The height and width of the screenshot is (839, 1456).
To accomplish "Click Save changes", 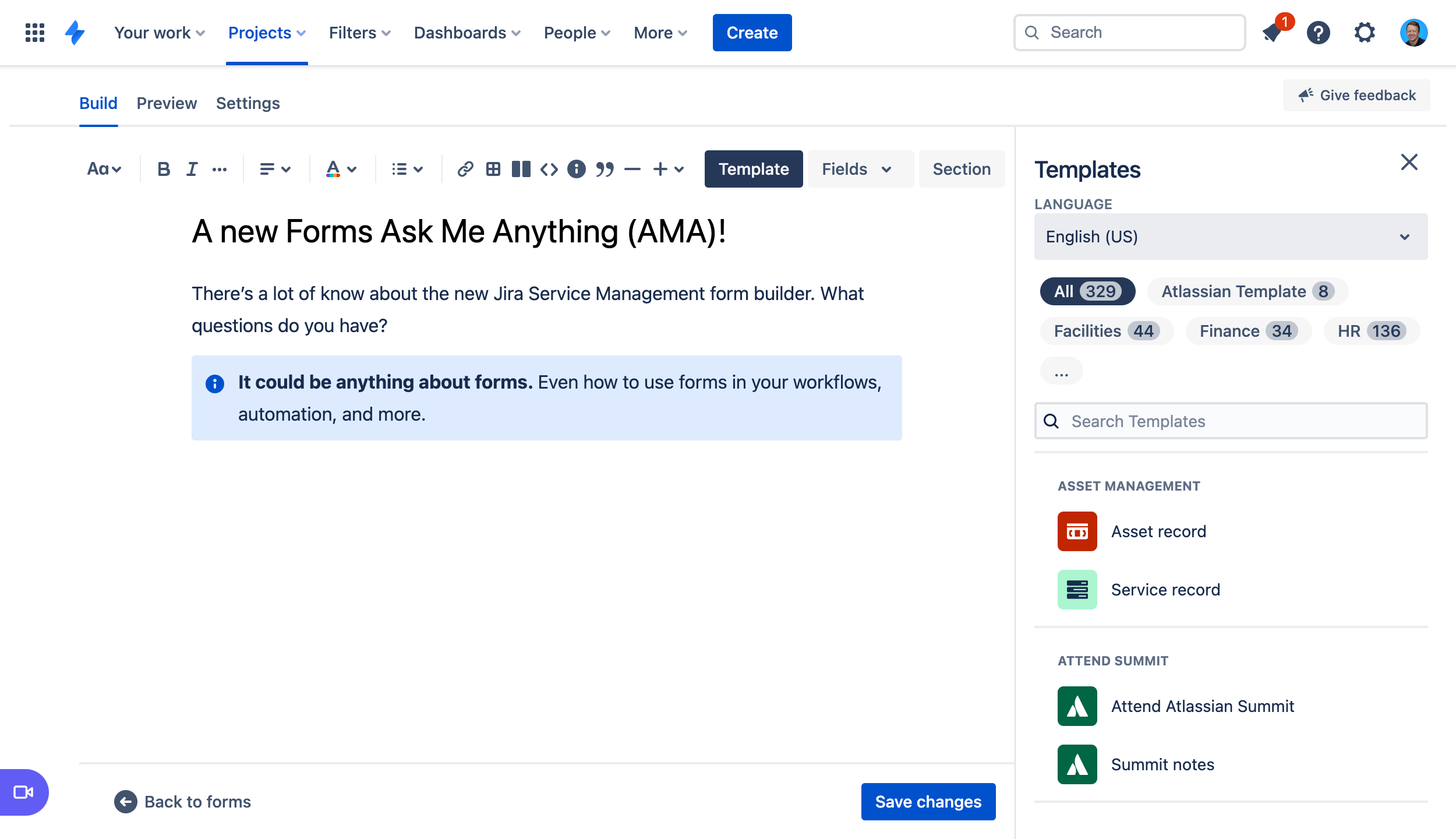I will [928, 802].
